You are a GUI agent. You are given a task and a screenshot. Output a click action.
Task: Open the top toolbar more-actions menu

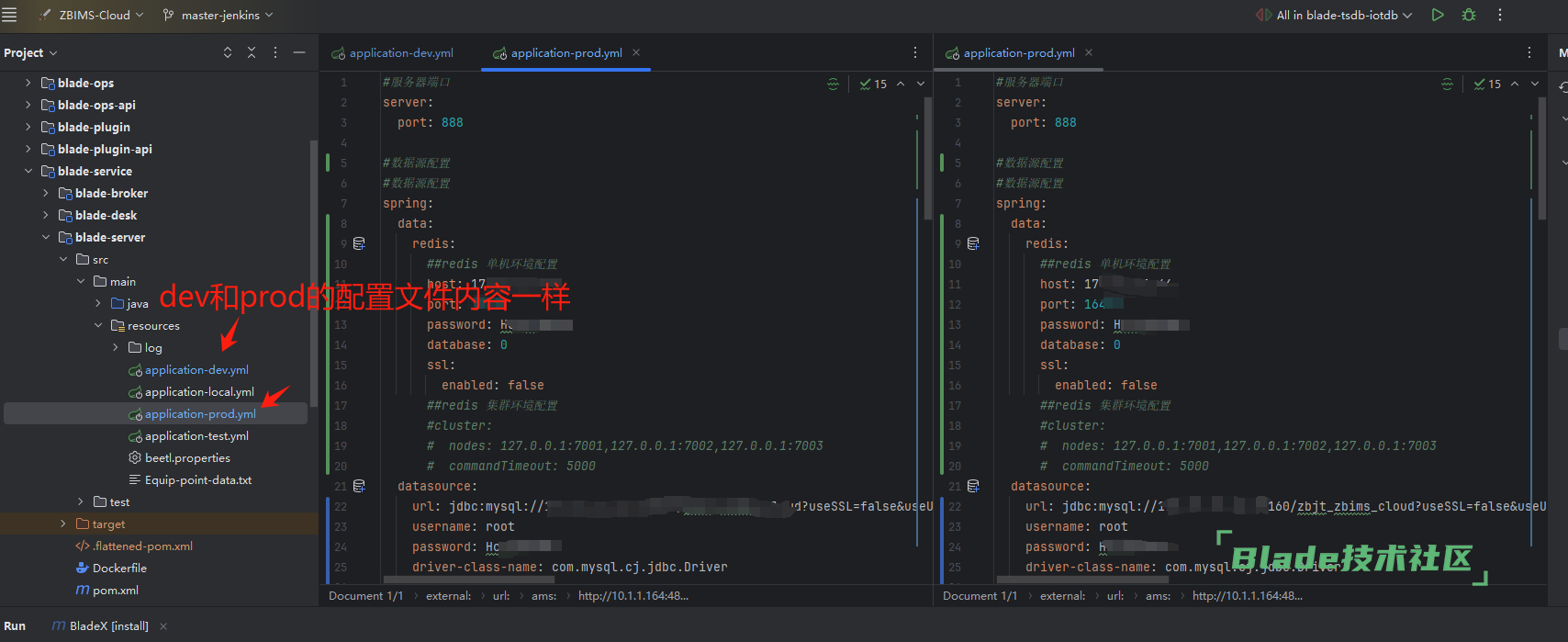point(1500,15)
